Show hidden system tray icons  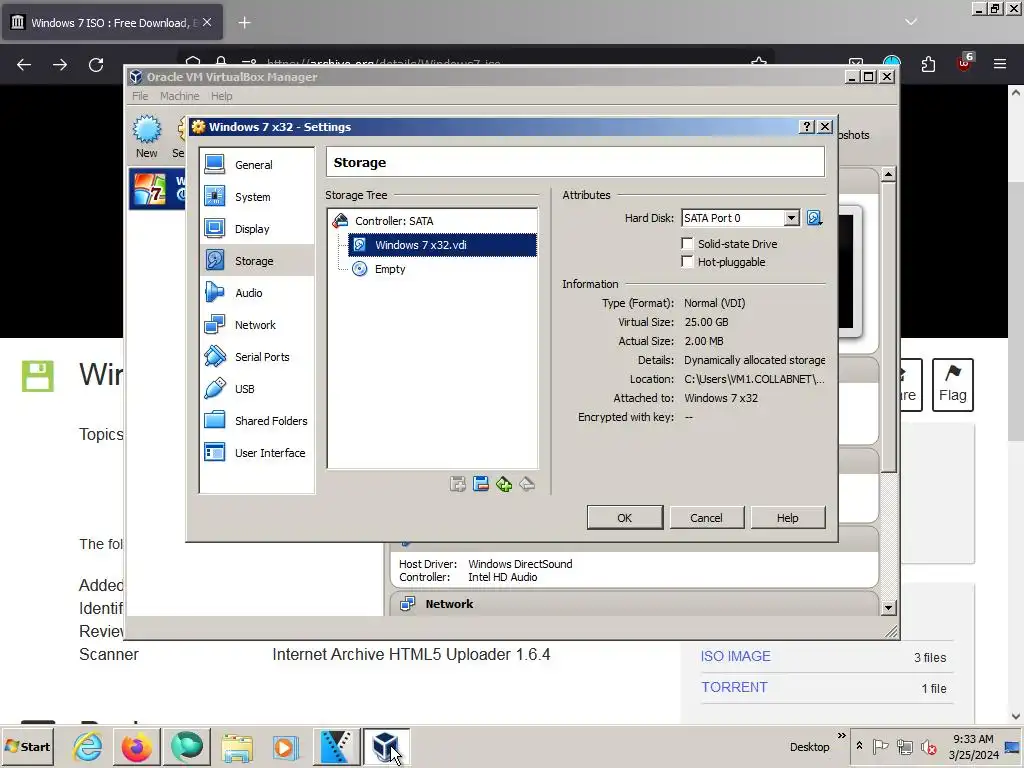[x=859, y=746]
